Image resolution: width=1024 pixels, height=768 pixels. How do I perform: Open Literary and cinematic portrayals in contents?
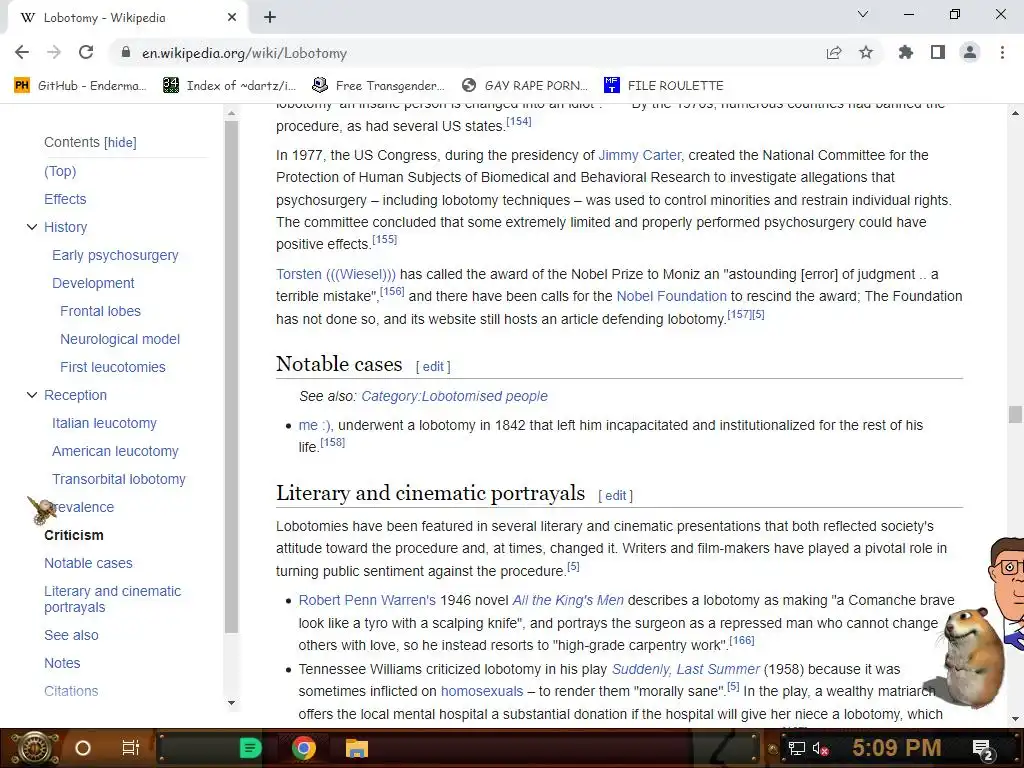coord(112,599)
